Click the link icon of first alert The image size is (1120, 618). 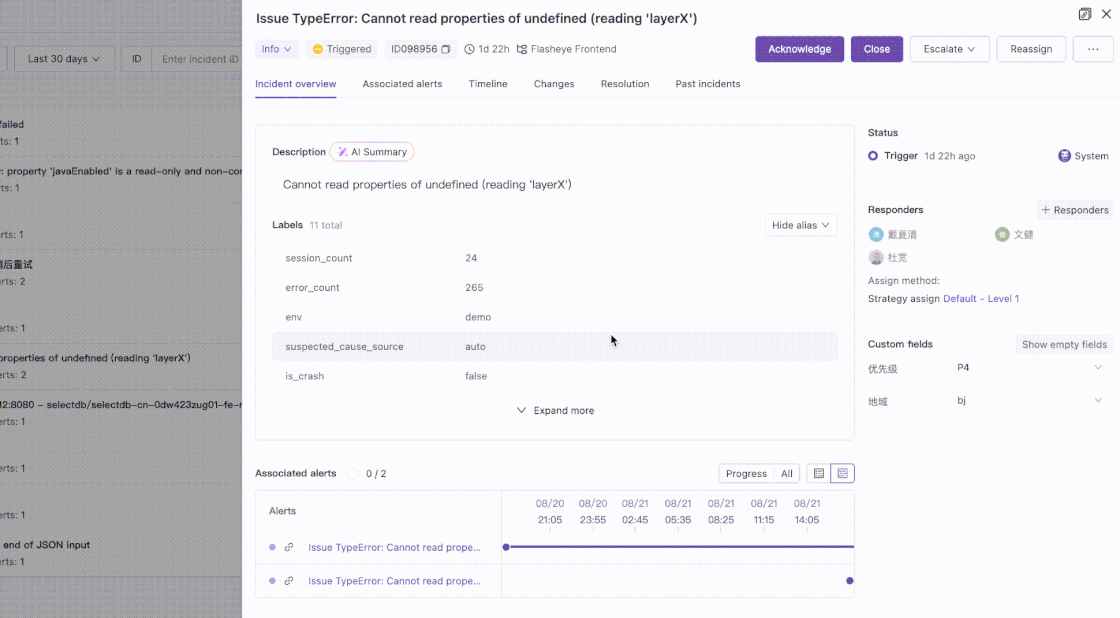[289, 547]
